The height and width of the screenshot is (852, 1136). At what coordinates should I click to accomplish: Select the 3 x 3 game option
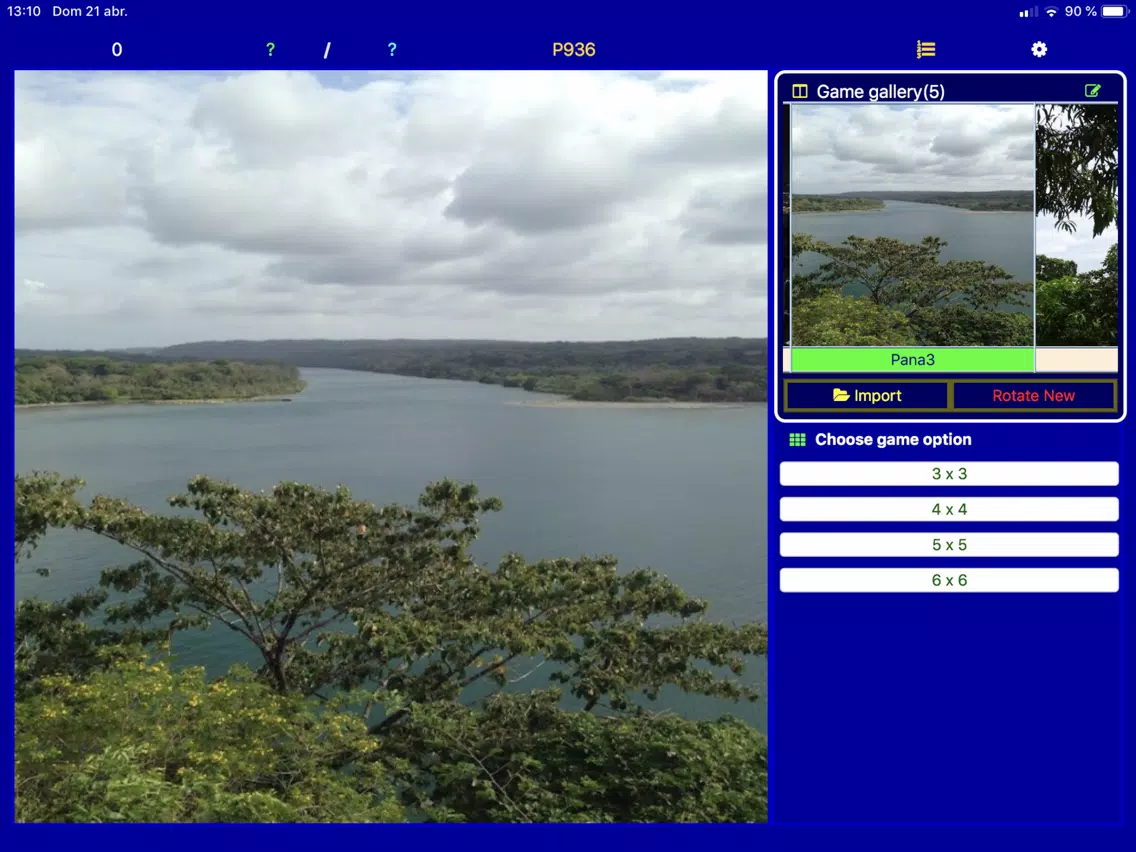click(949, 474)
